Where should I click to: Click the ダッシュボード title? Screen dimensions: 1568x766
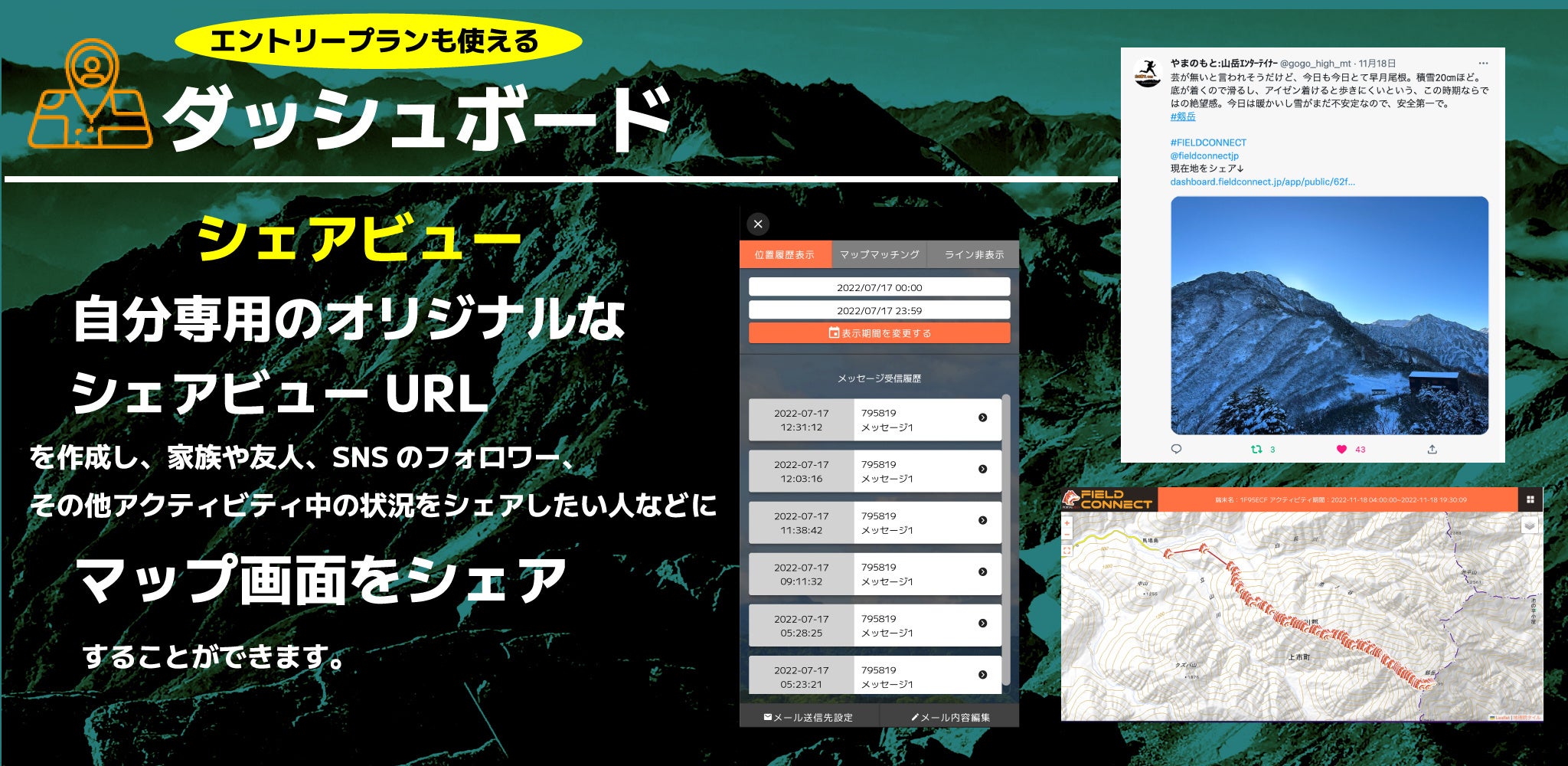419,119
